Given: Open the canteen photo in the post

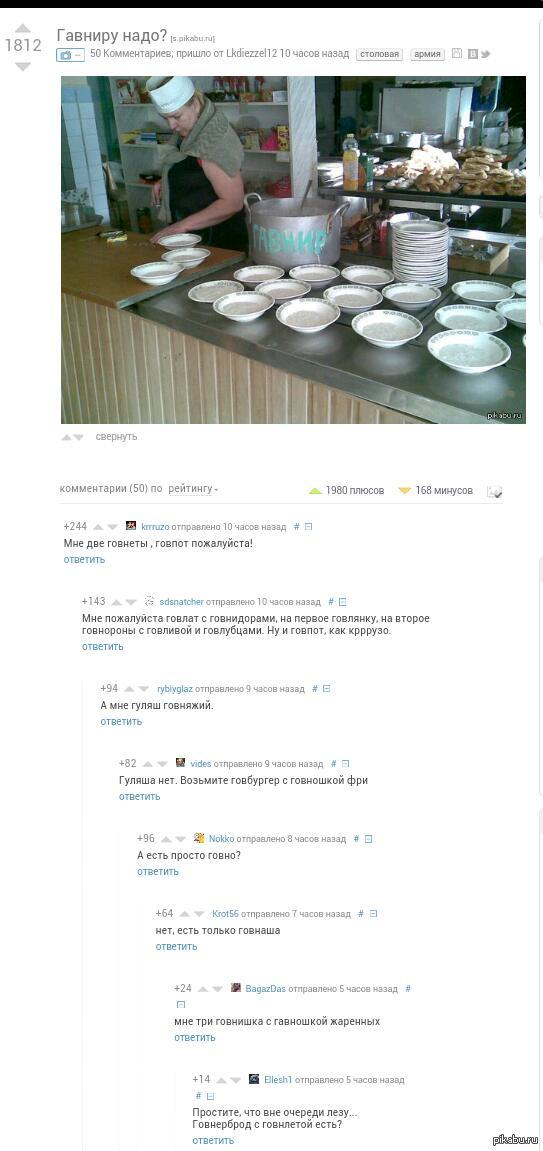Looking at the screenshot, I should point(294,250).
